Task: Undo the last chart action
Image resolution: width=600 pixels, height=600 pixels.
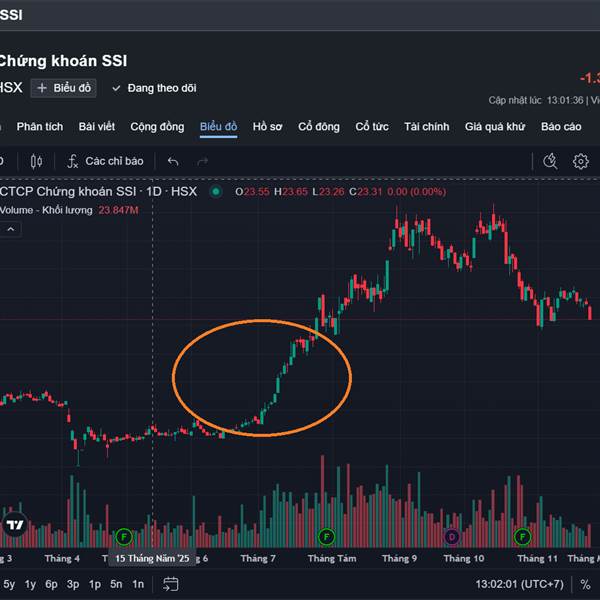Action: [x=173, y=161]
